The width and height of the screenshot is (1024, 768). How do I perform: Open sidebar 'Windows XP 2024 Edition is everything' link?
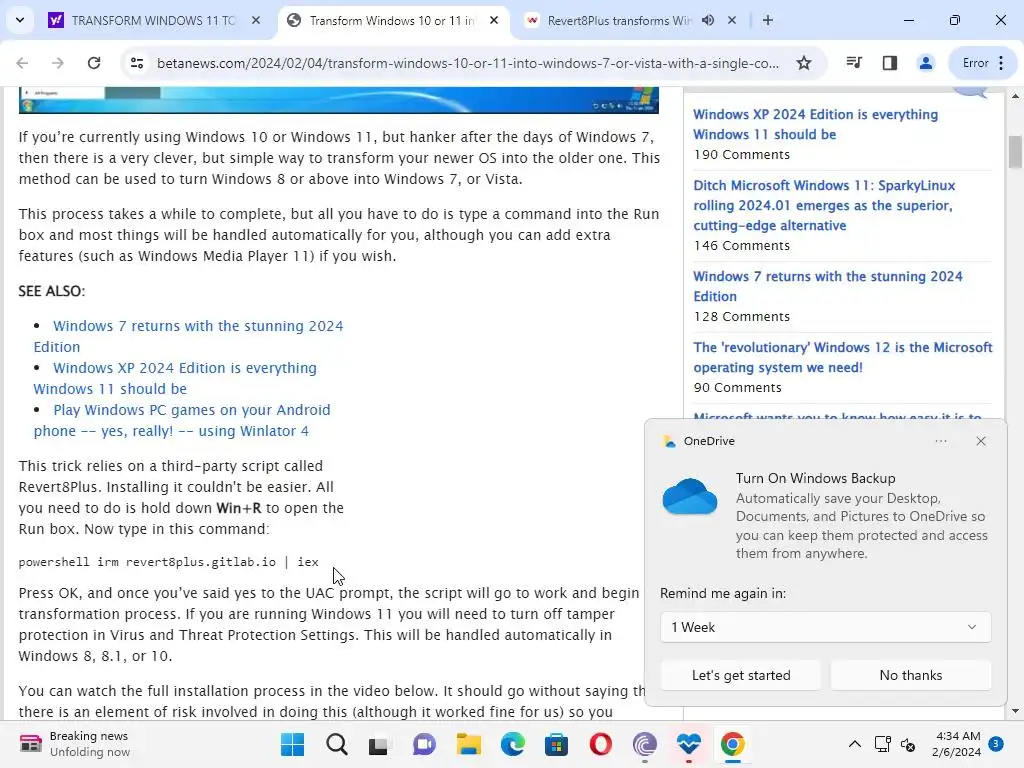816,124
